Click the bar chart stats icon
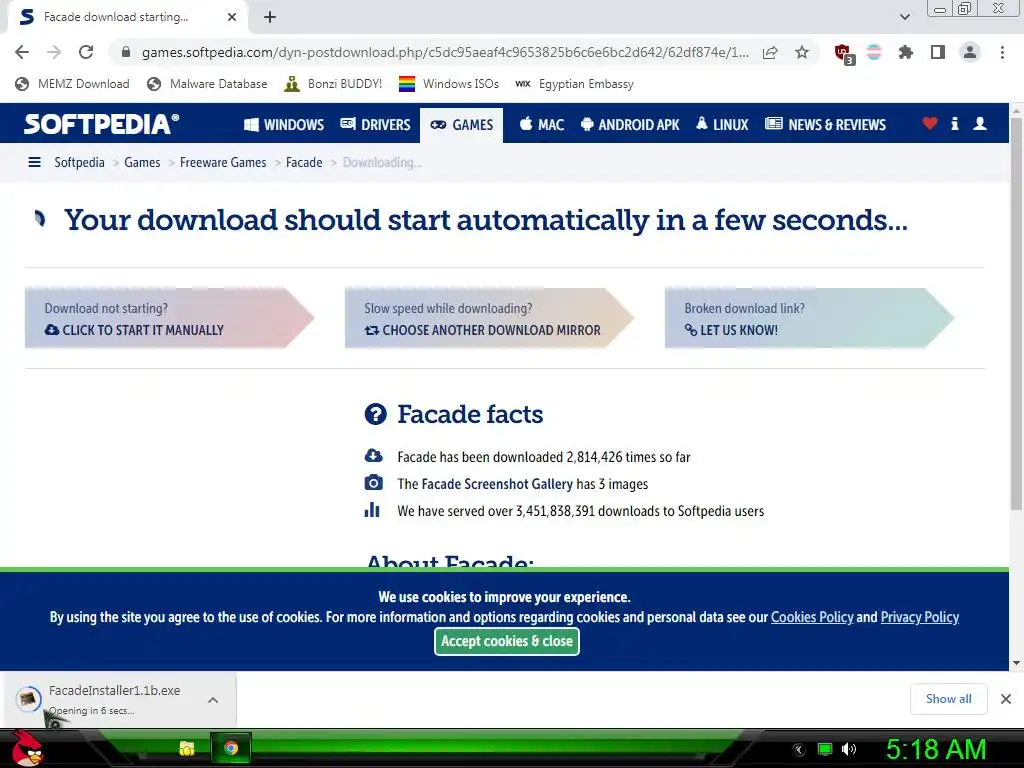The width and height of the screenshot is (1024, 768). click(x=372, y=509)
